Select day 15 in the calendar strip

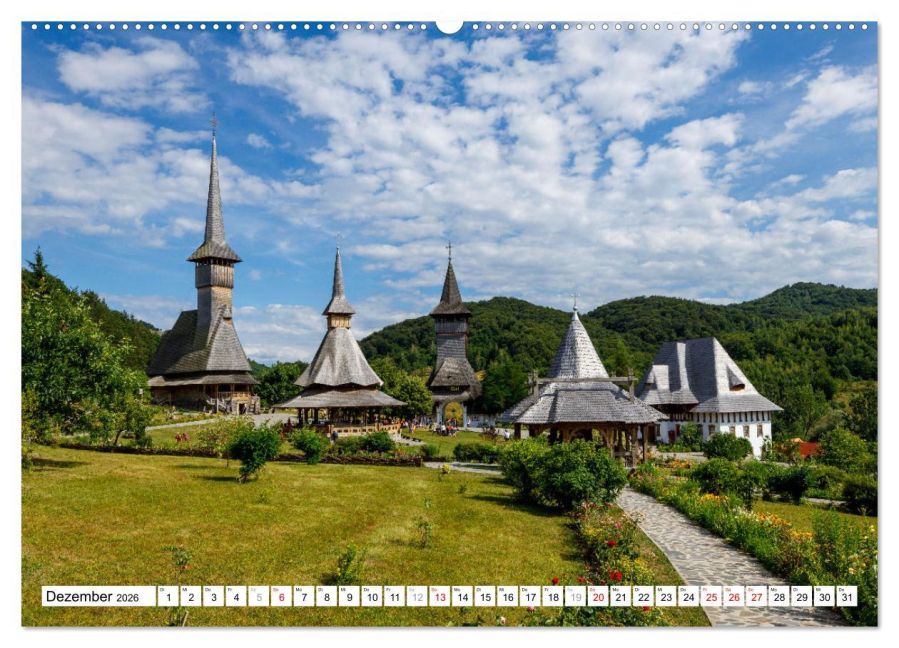(x=485, y=596)
